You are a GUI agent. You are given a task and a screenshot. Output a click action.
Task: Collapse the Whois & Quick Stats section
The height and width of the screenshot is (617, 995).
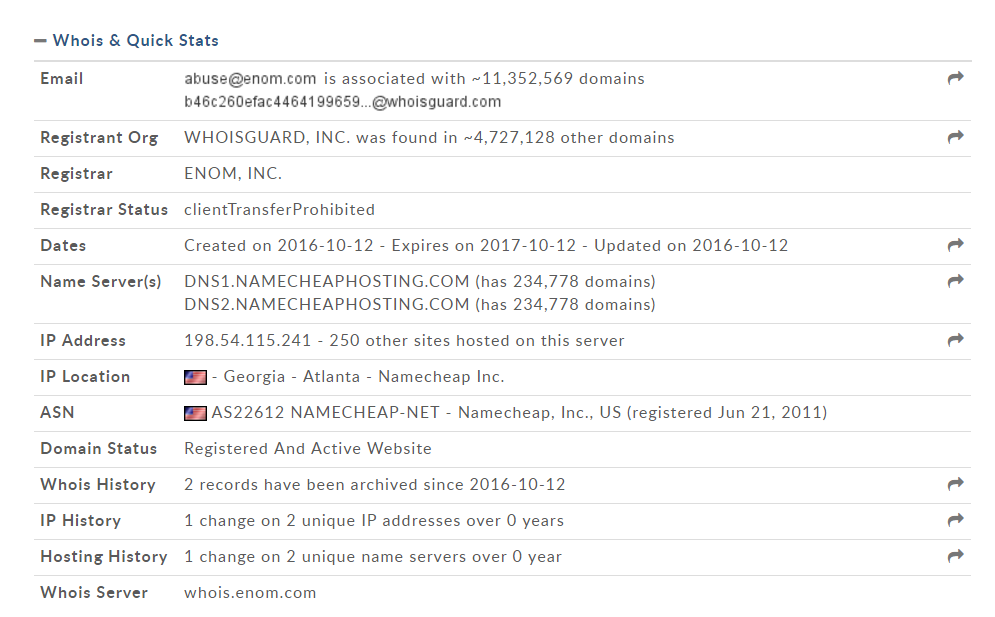tap(40, 41)
